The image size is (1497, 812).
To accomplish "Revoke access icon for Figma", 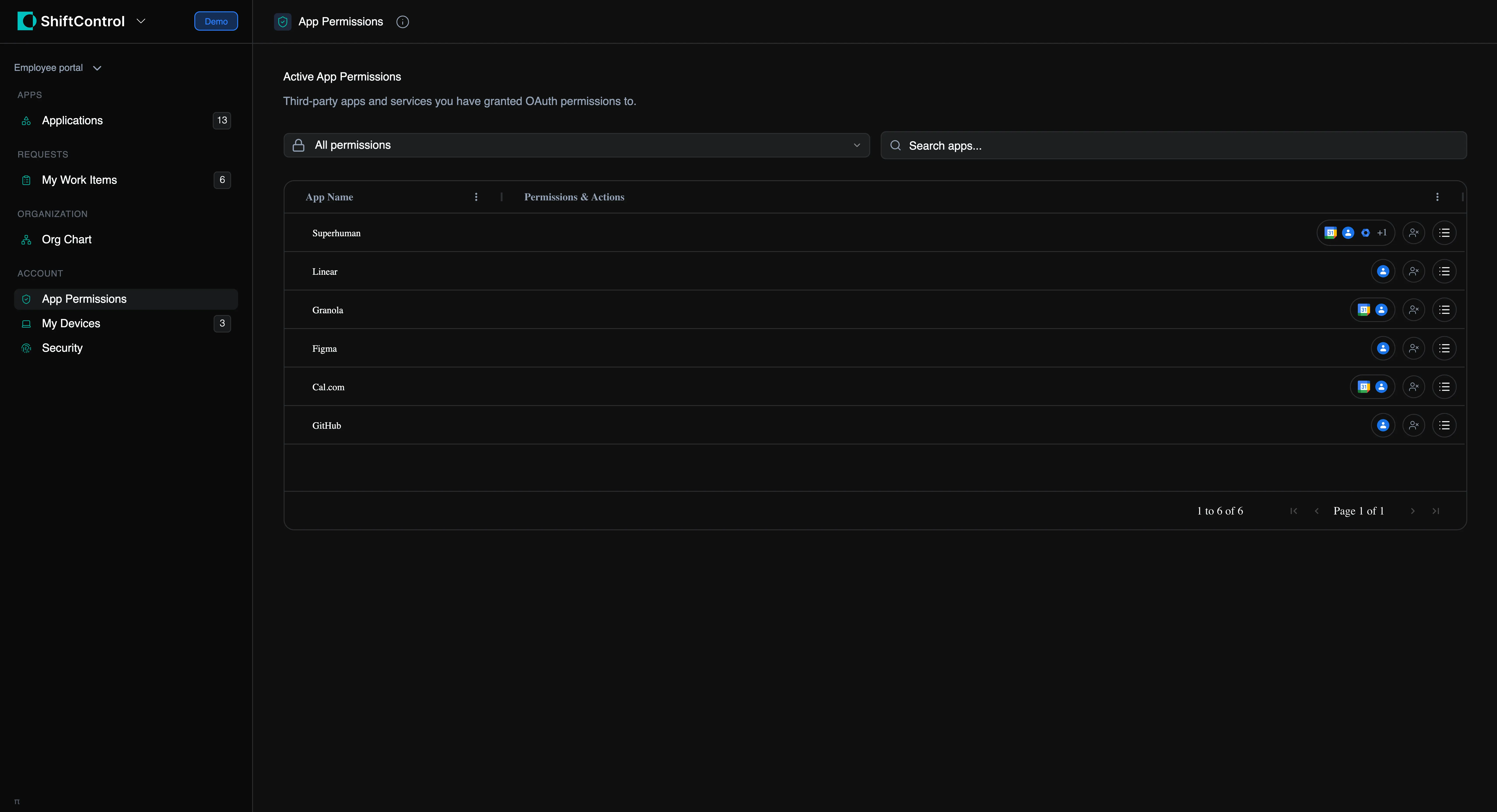I will click(1413, 348).
